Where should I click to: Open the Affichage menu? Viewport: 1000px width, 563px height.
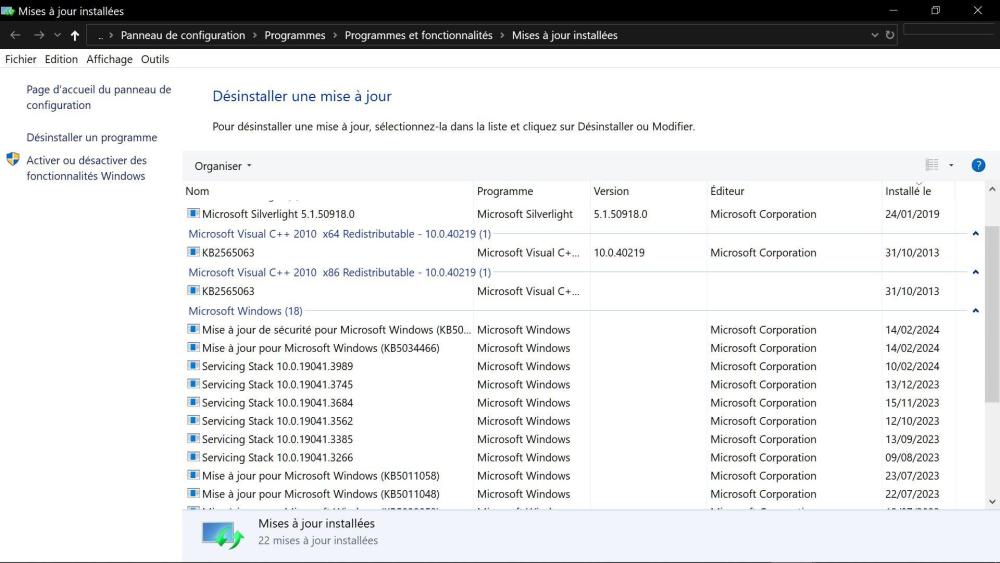[109, 59]
